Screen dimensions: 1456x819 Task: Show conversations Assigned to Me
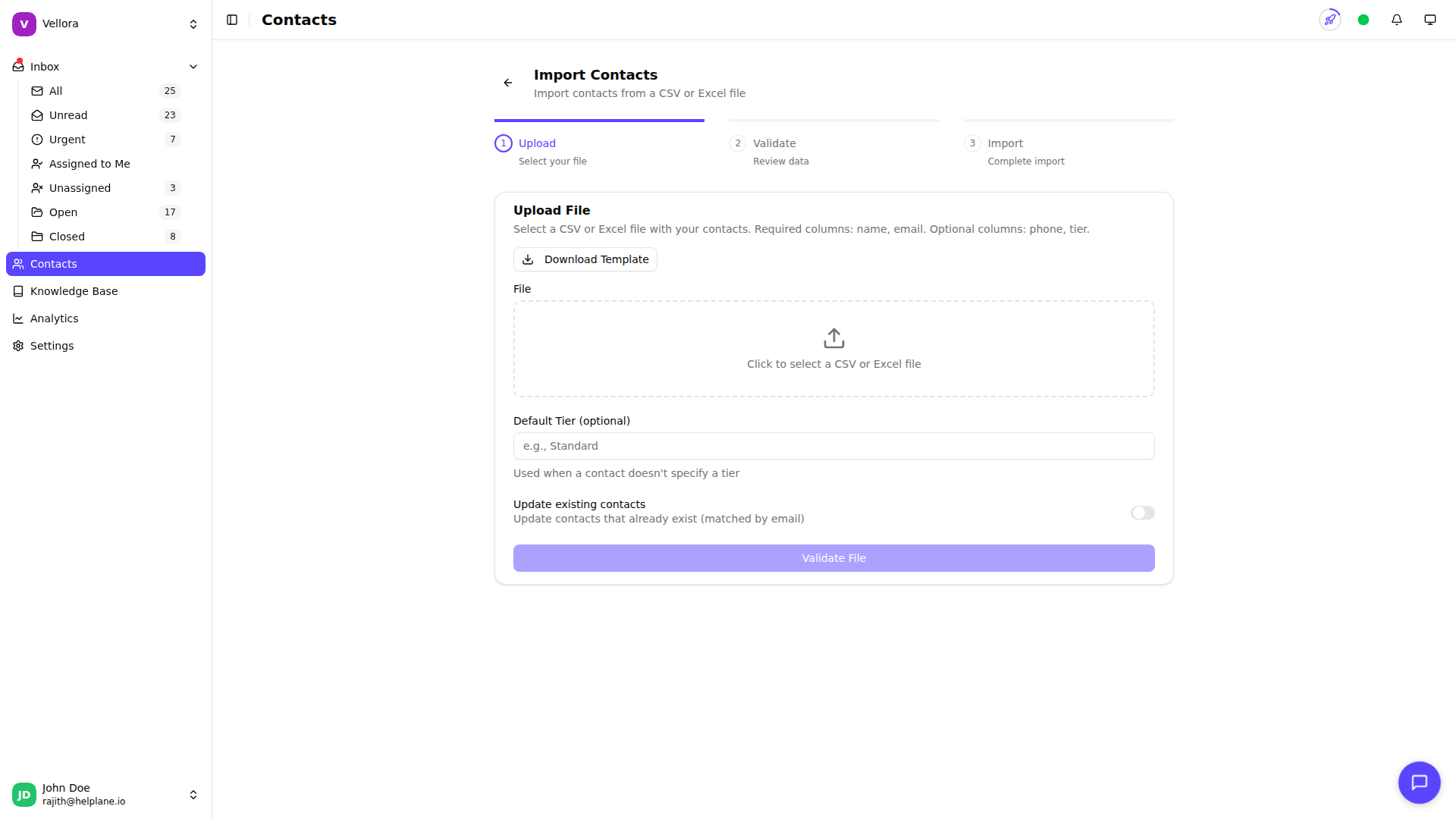pos(105,164)
